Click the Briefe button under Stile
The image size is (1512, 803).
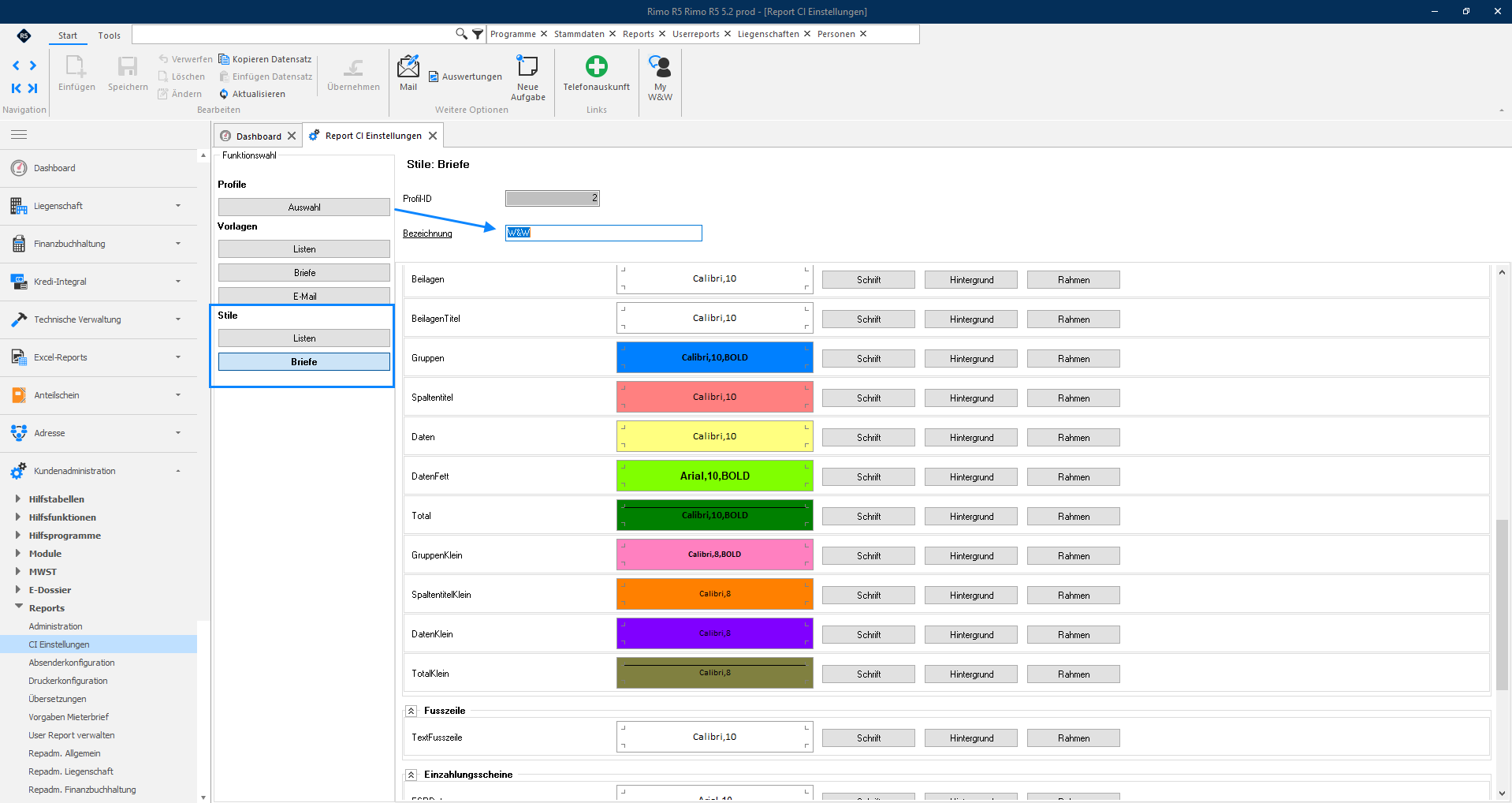[x=304, y=361]
